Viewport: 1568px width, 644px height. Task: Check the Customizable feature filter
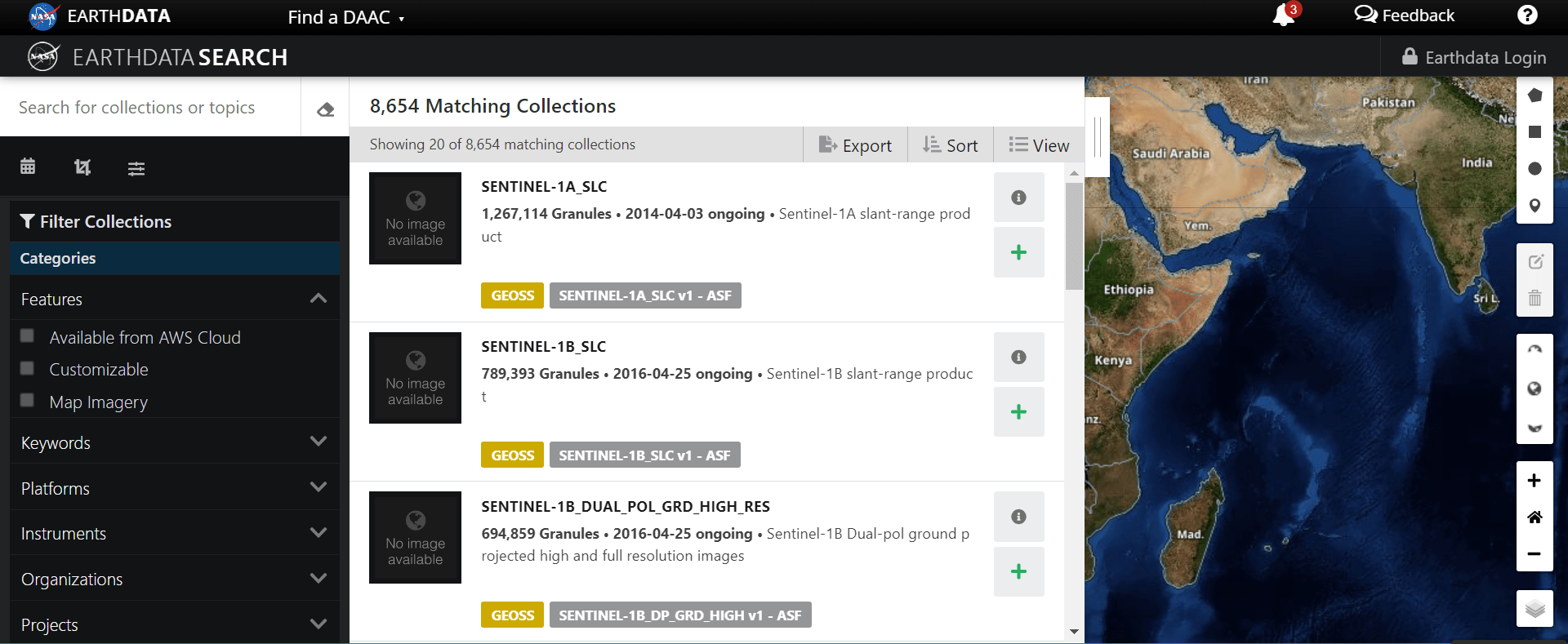28,368
